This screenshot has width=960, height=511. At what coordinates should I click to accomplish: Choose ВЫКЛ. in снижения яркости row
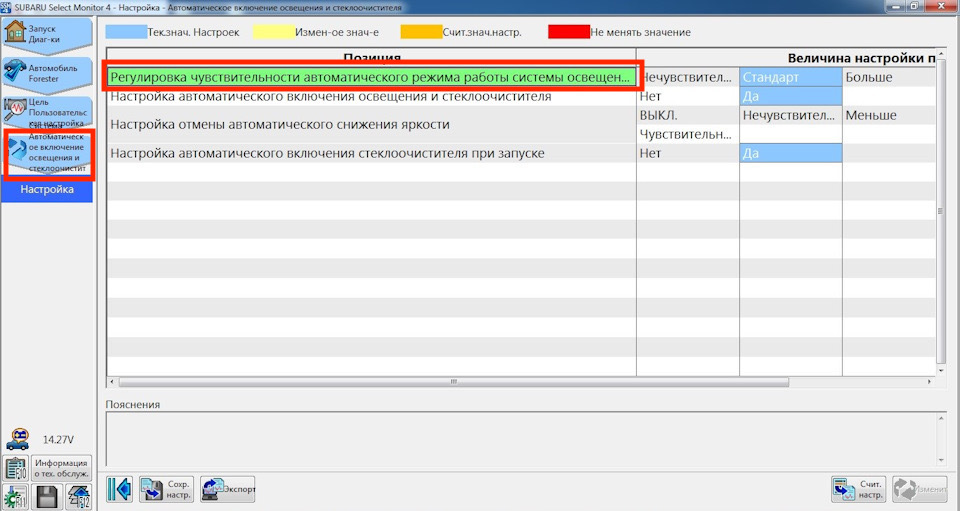(x=688, y=115)
